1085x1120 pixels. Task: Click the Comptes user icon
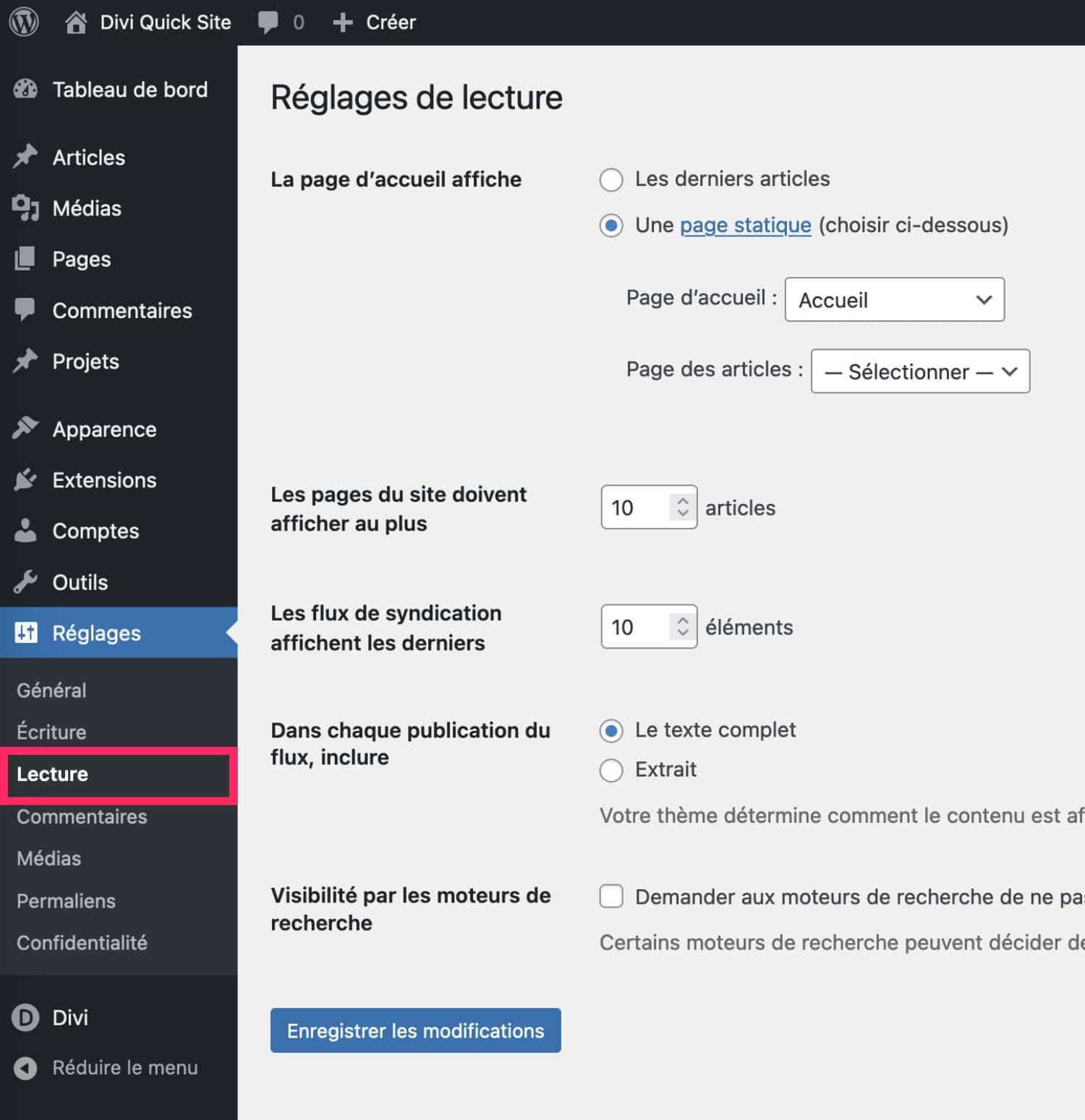(x=25, y=531)
